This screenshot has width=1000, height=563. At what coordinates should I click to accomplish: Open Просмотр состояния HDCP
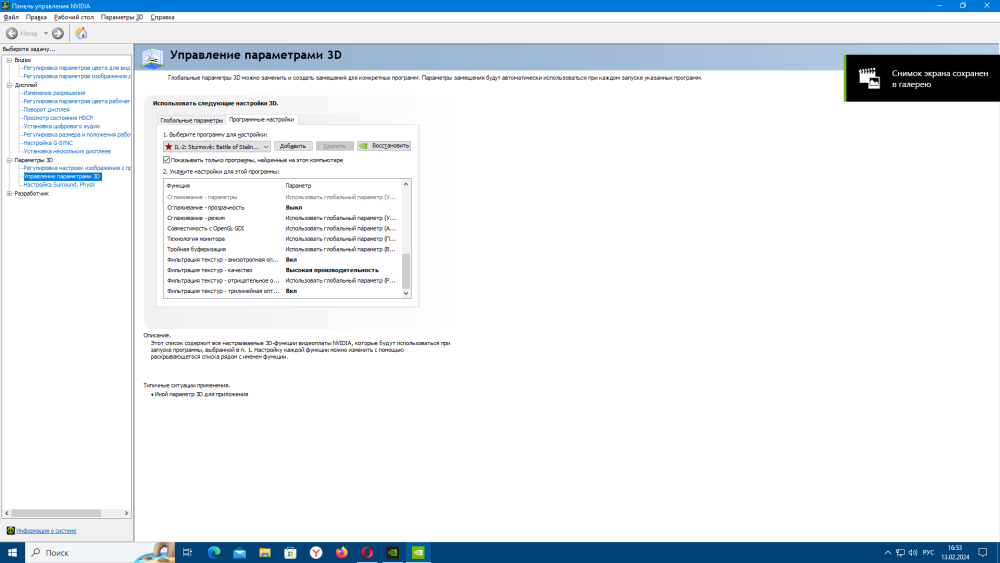(x=58, y=118)
